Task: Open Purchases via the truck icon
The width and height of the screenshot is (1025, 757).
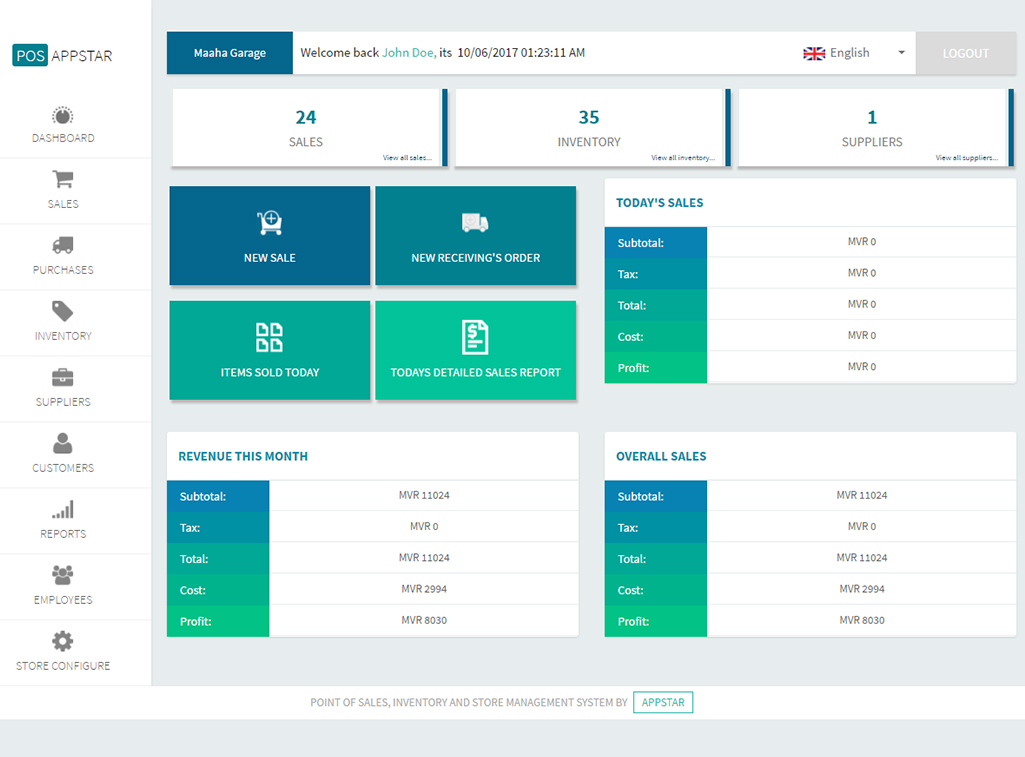Action: tap(63, 246)
